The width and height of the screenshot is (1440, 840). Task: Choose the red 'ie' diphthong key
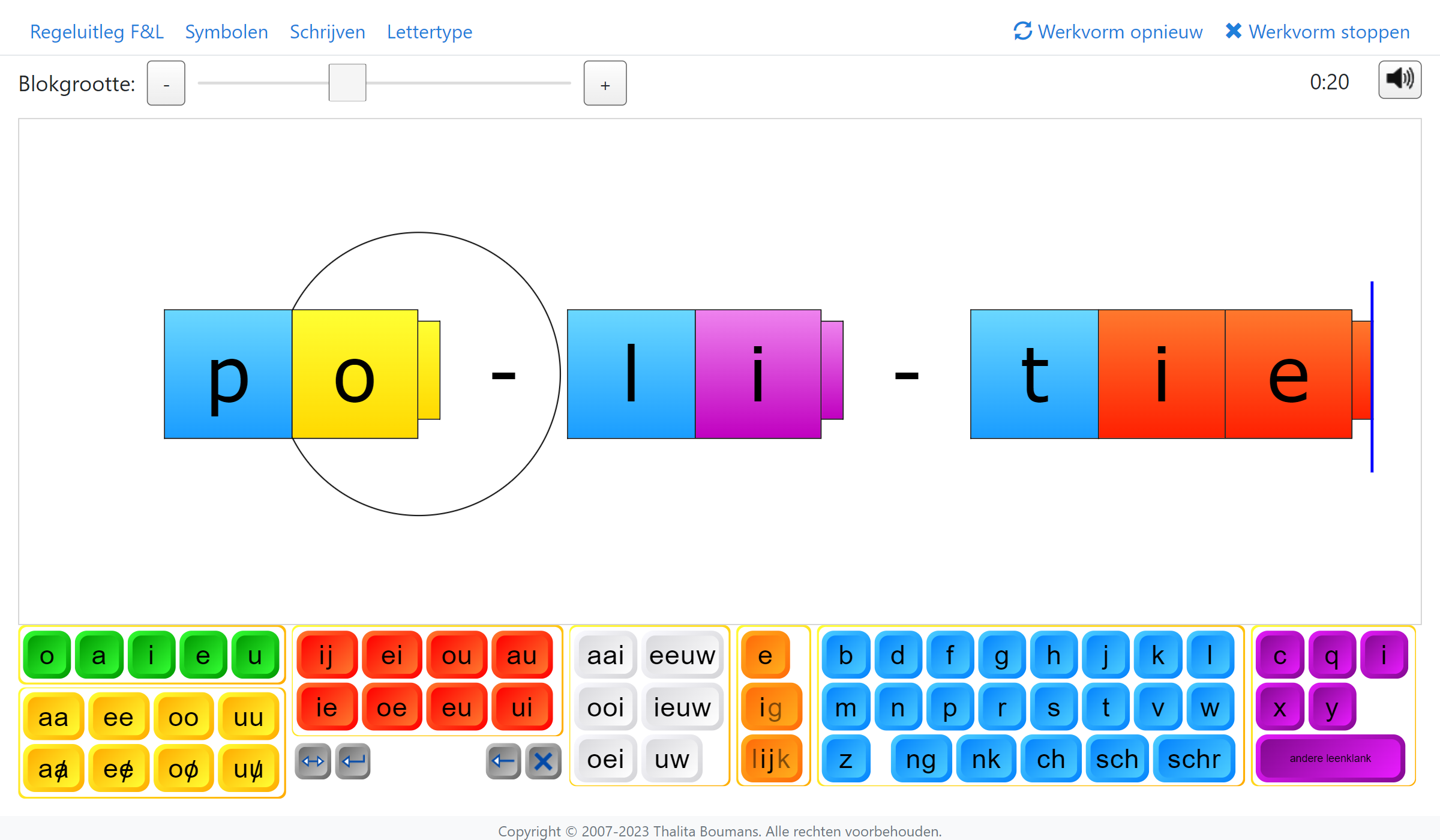(x=327, y=707)
